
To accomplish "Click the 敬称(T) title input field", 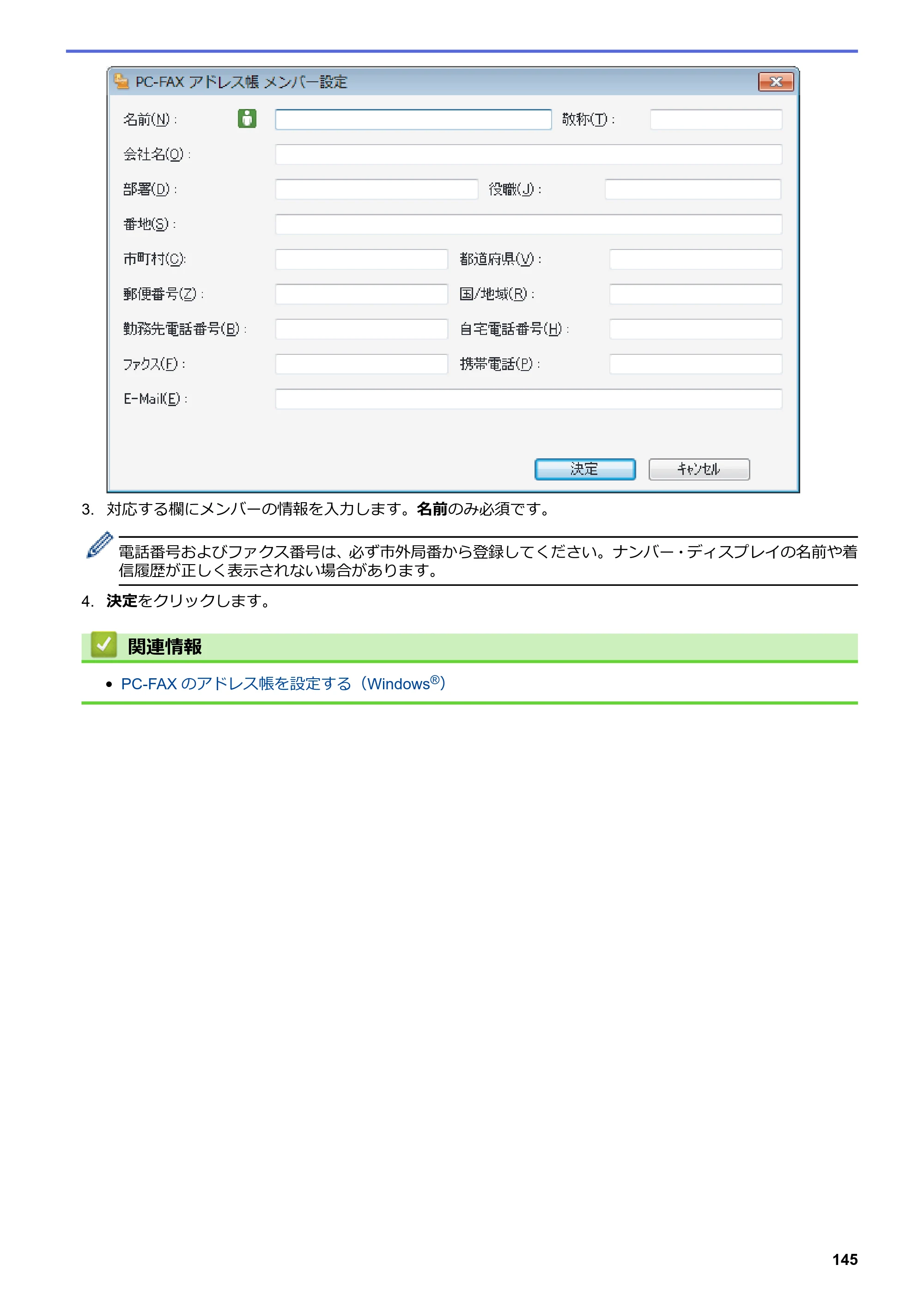I will coord(716,120).
